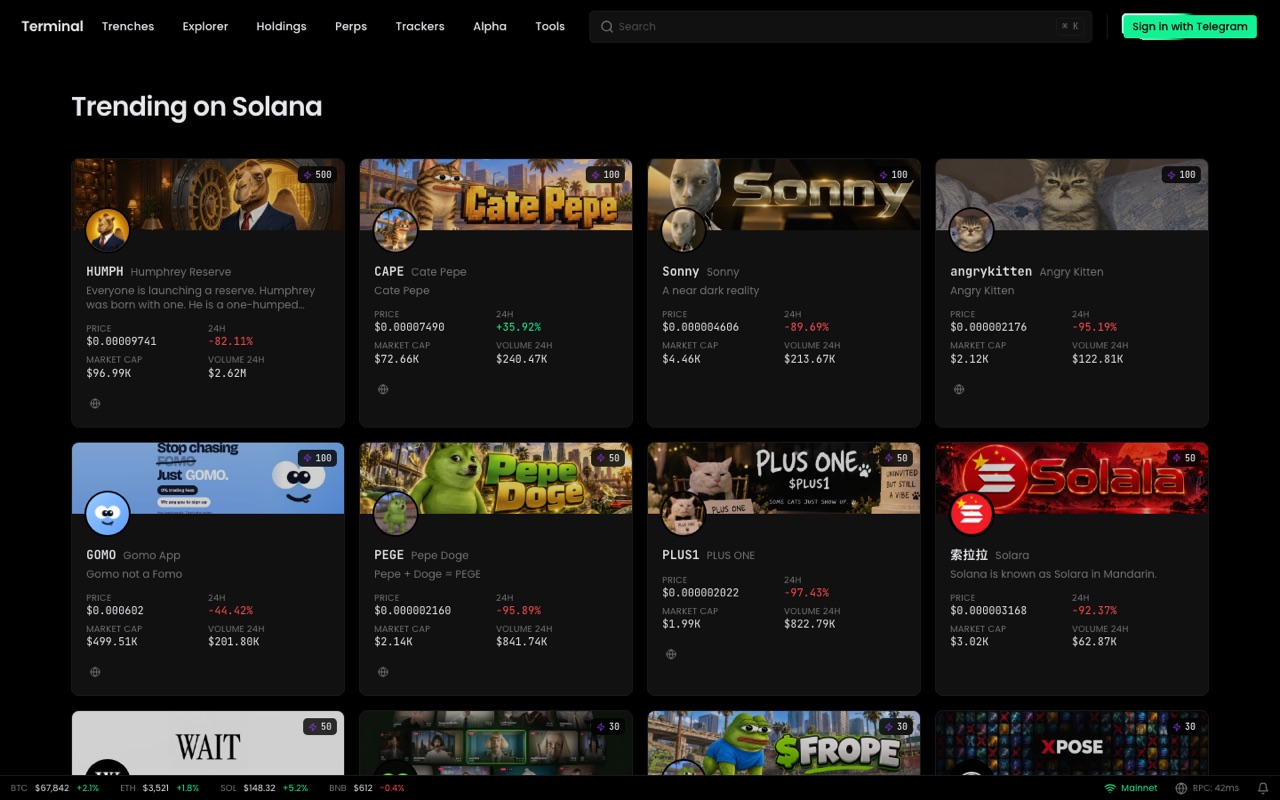
Task: Click the Sonny robot avatar
Action: pyautogui.click(x=683, y=230)
